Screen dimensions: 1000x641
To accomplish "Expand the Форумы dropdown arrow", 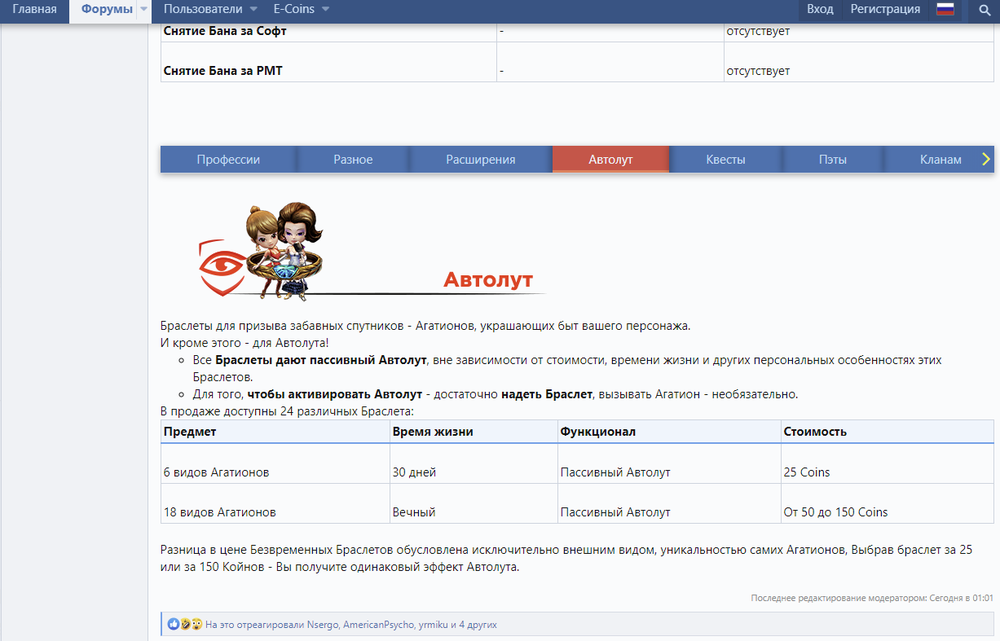I will [x=144, y=10].
